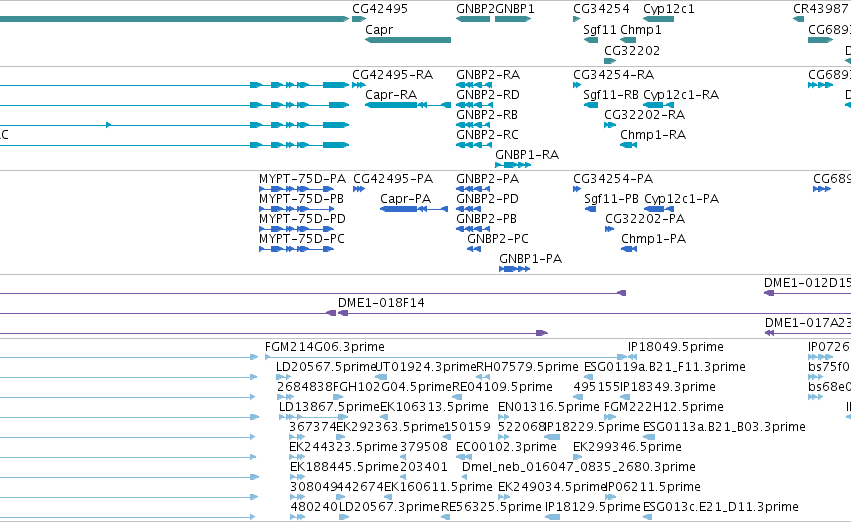
Task: Select the MYPT-75D-PB protein label
Action: [x=302, y=199]
